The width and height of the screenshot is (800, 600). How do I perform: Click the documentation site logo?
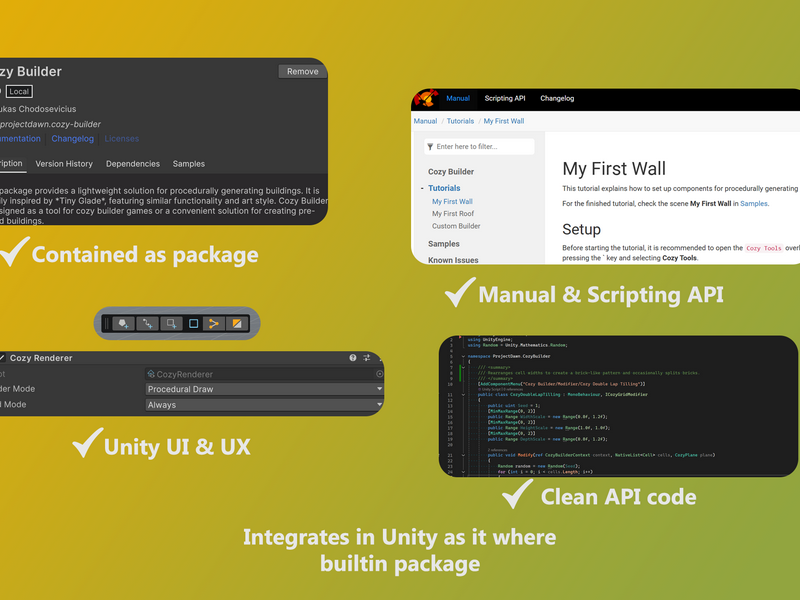click(426, 98)
